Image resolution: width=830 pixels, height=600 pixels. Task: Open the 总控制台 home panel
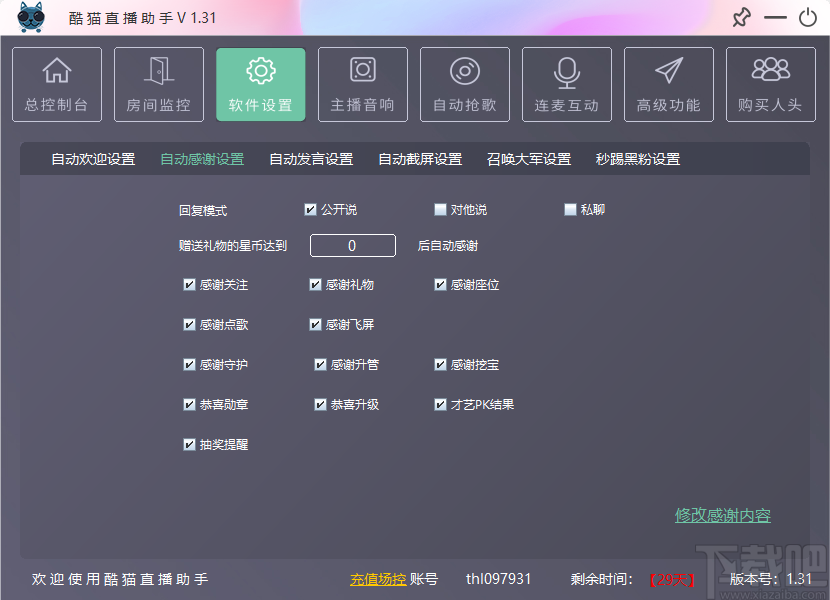(x=56, y=84)
